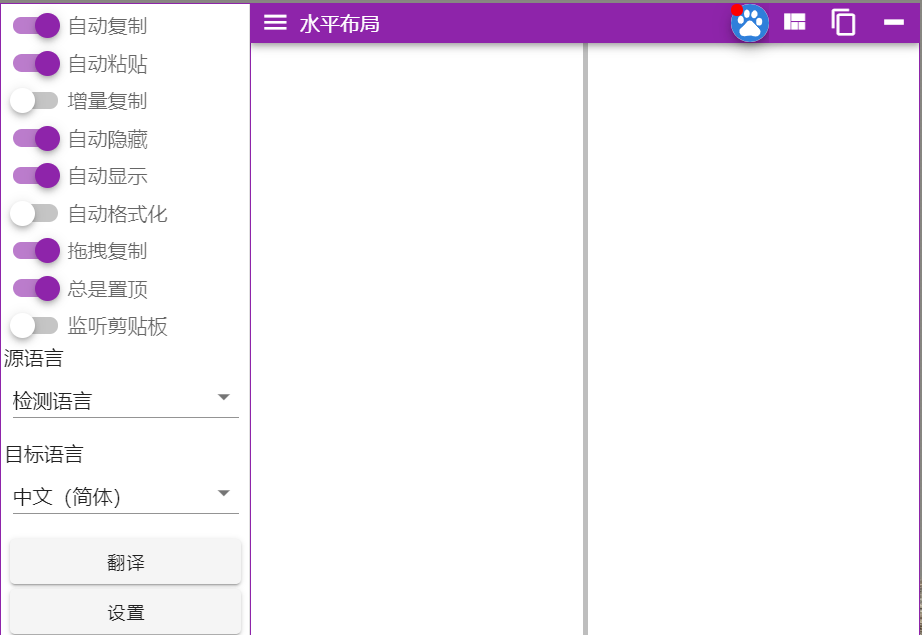Disable the 拖拽复制 switch
The width and height of the screenshot is (922, 635).
click(x=36, y=251)
